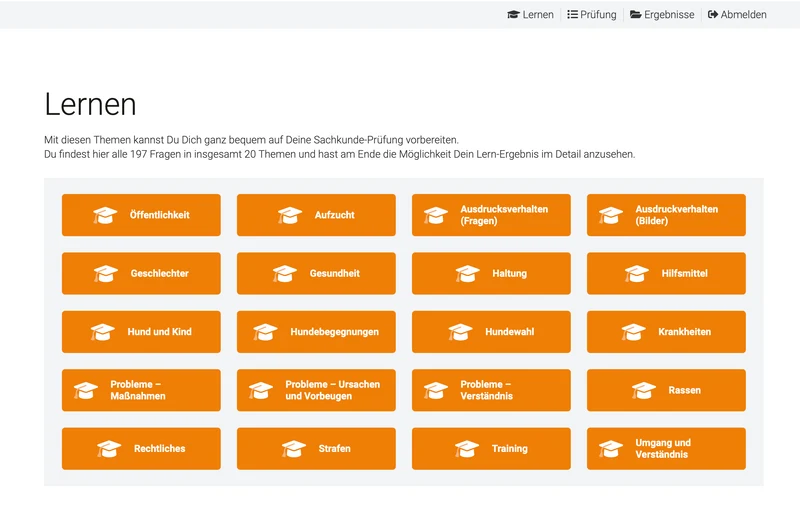Open Probleme – Ursachen und Vorbeugen topic

(316, 390)
